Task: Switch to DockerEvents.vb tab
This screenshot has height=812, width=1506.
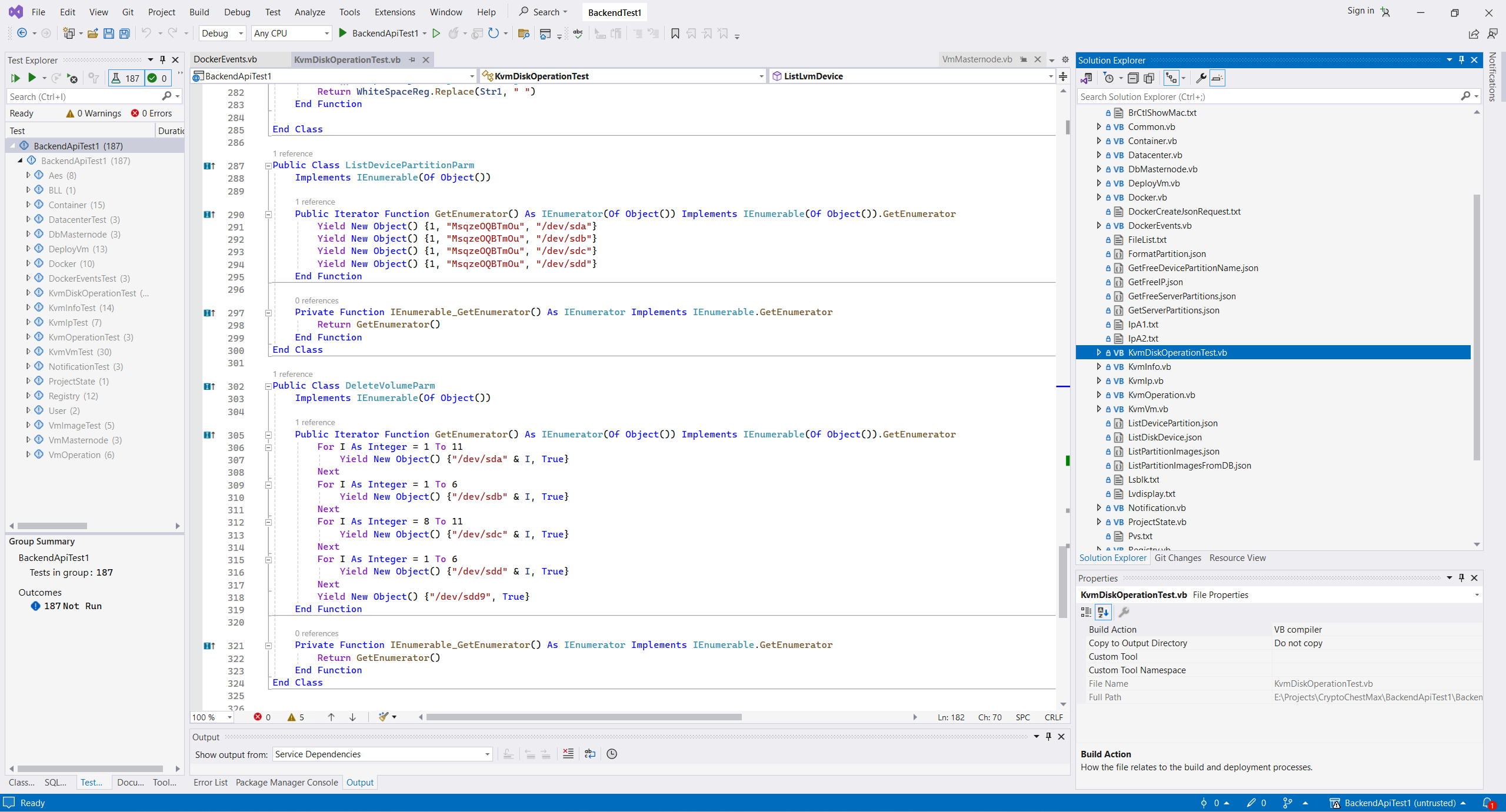Action: (x=225, y=59)
